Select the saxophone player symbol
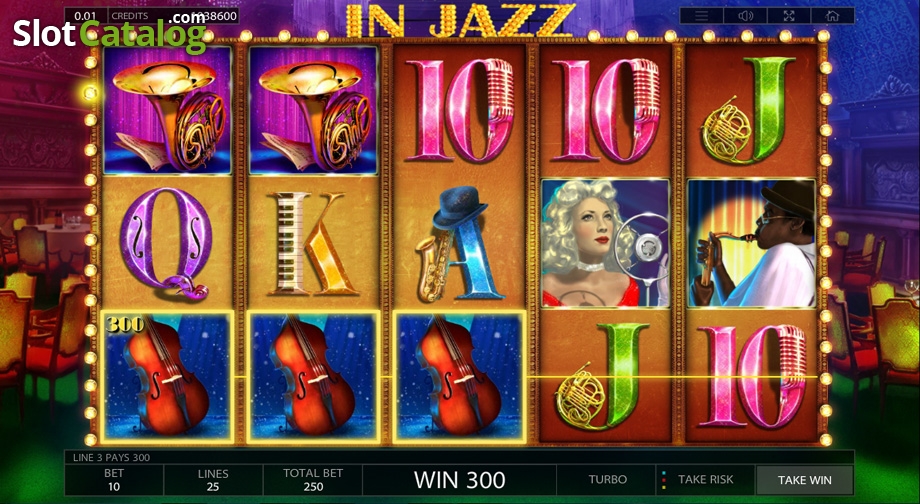This screenshot has width=920, height=504. click(751, 243)
